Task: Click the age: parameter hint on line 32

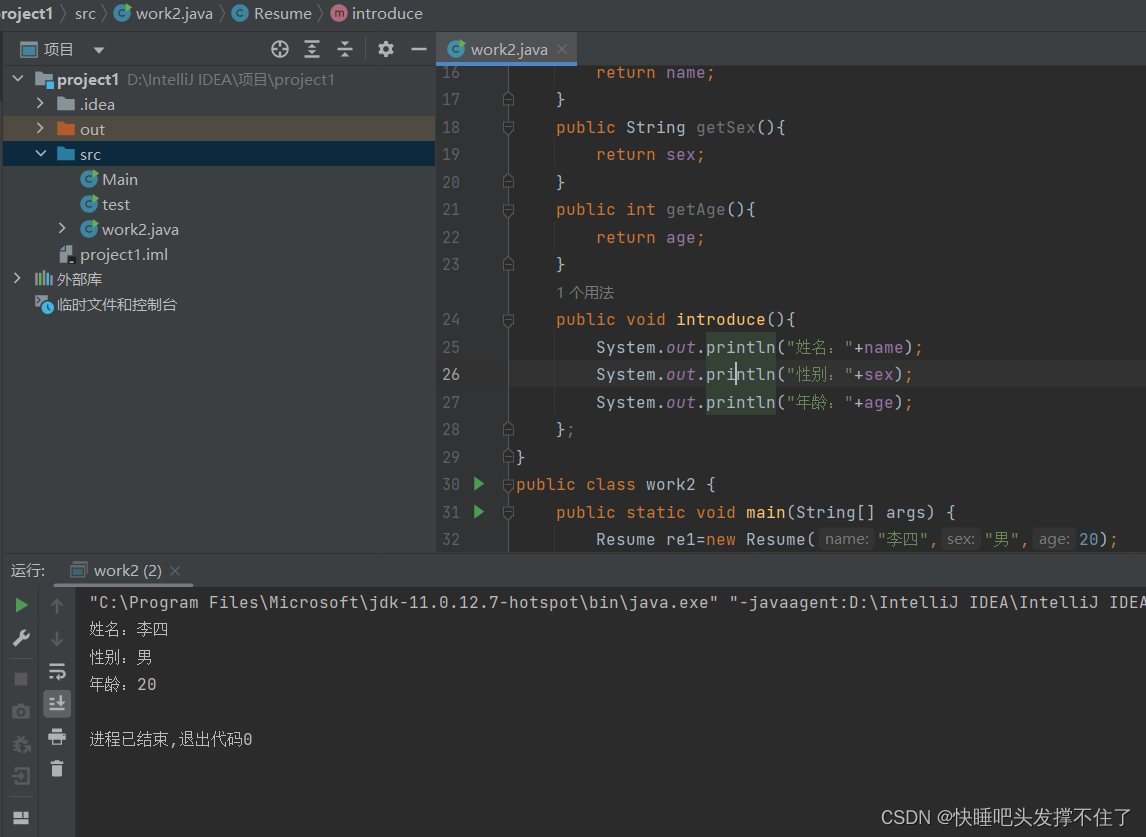Action: [x=1054, y=539]
